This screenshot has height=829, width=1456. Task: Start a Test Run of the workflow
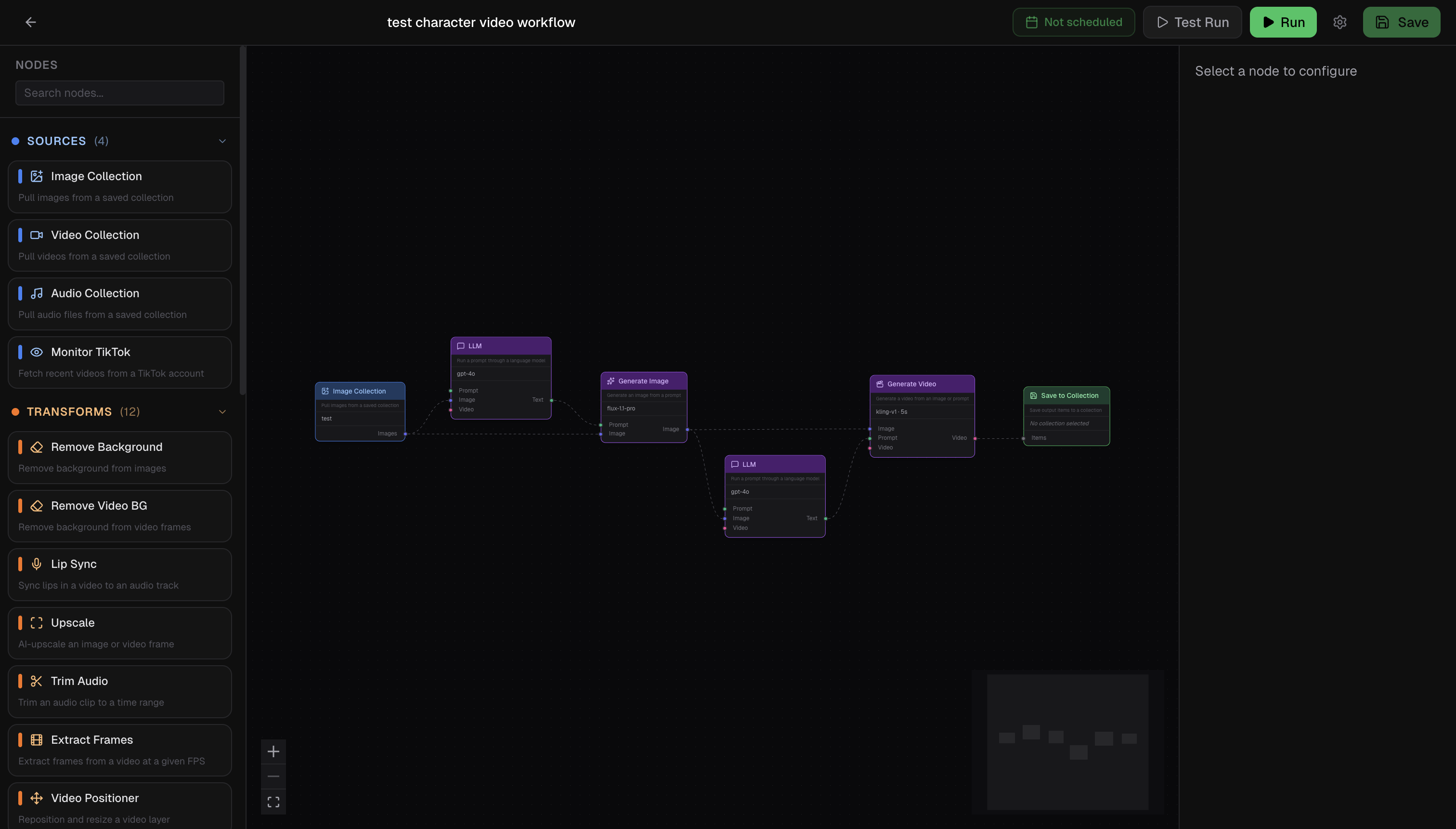1192,22
